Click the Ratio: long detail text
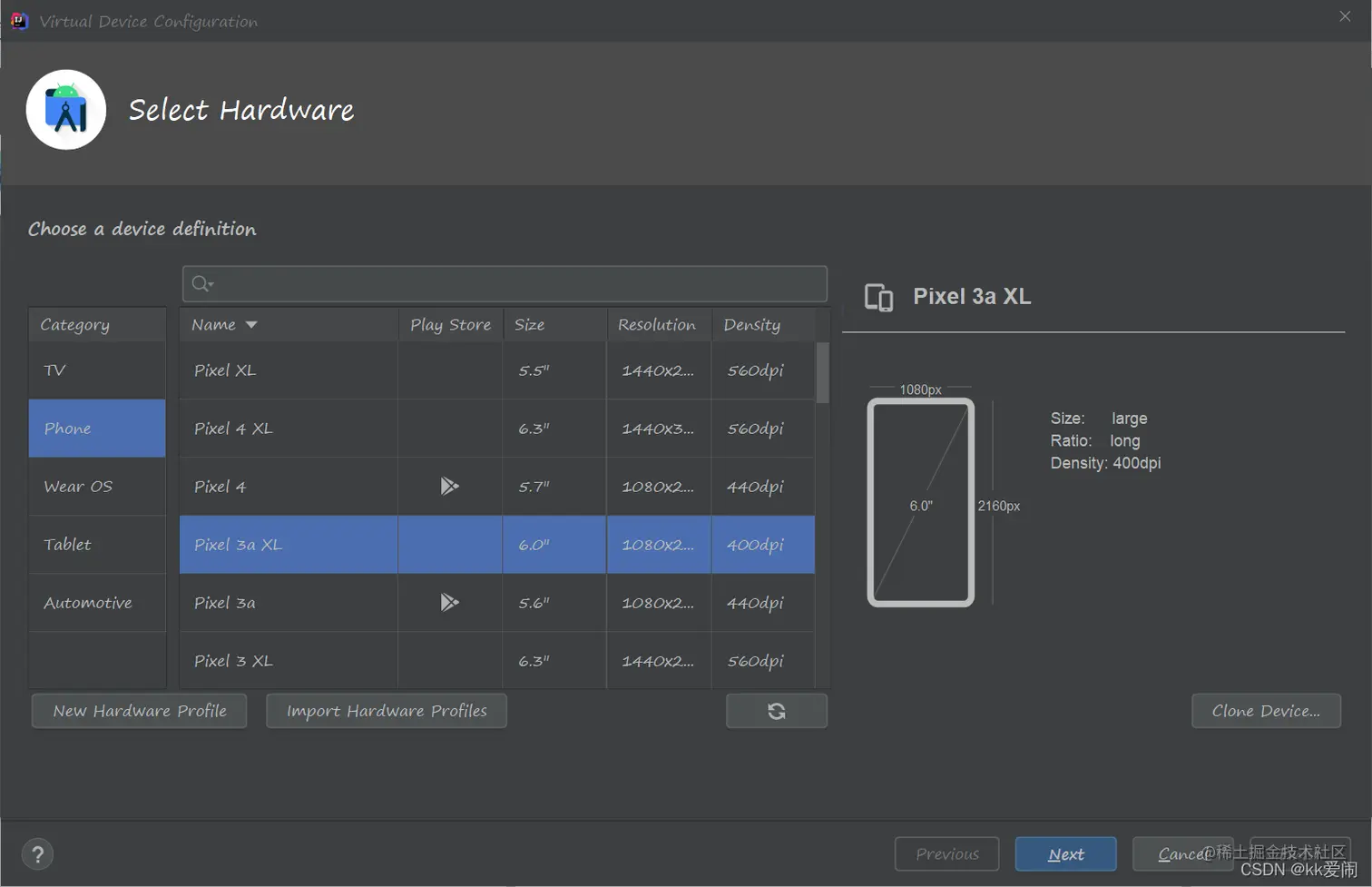The width and height of the screenshot is (1372, 887). coord(1095,441)
